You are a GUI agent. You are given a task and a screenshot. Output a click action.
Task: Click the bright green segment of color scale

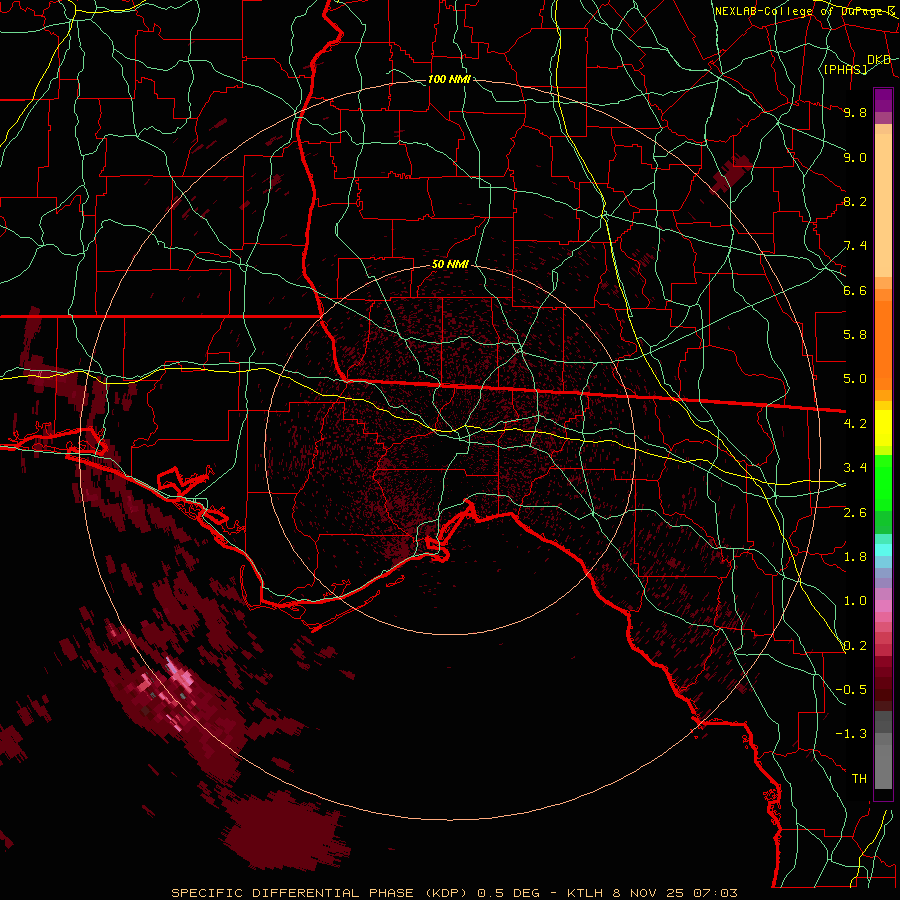click(883, 483)
